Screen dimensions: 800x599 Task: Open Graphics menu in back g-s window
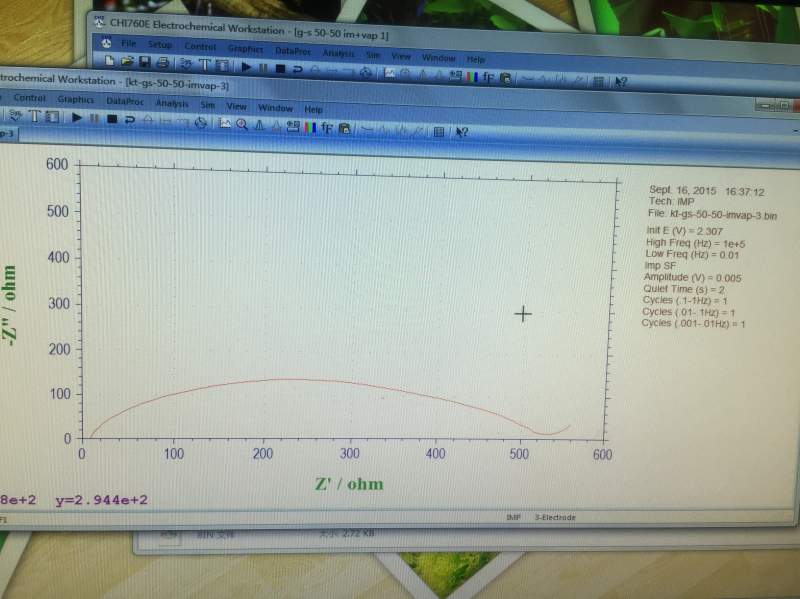pyautogui.click(x=245, y=48)
